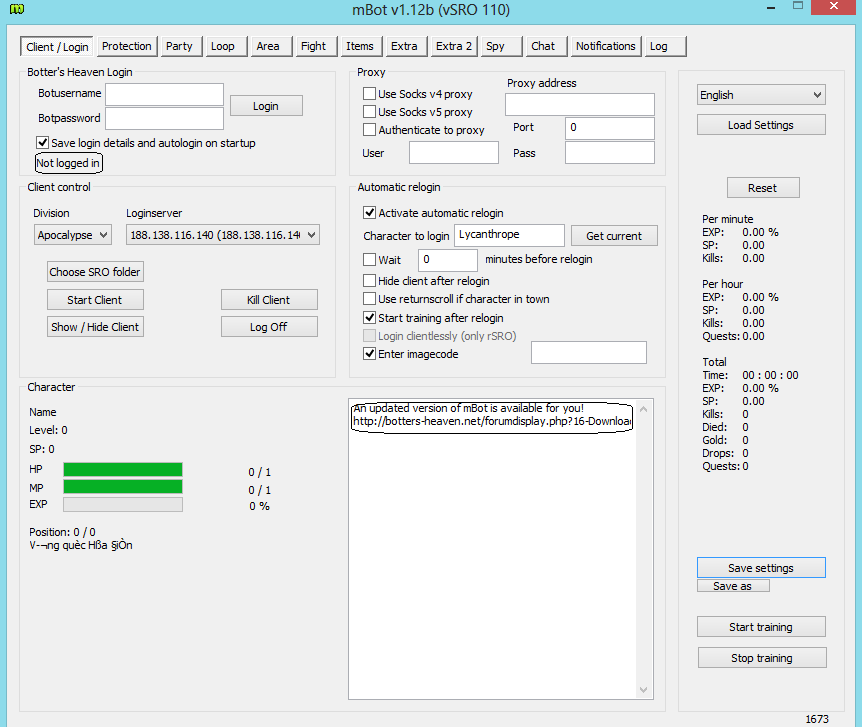Image resolution: width=862 pixels, height=727 pixels.
Task: Click the 'Not logged in' status text
Action: point(68,163)
